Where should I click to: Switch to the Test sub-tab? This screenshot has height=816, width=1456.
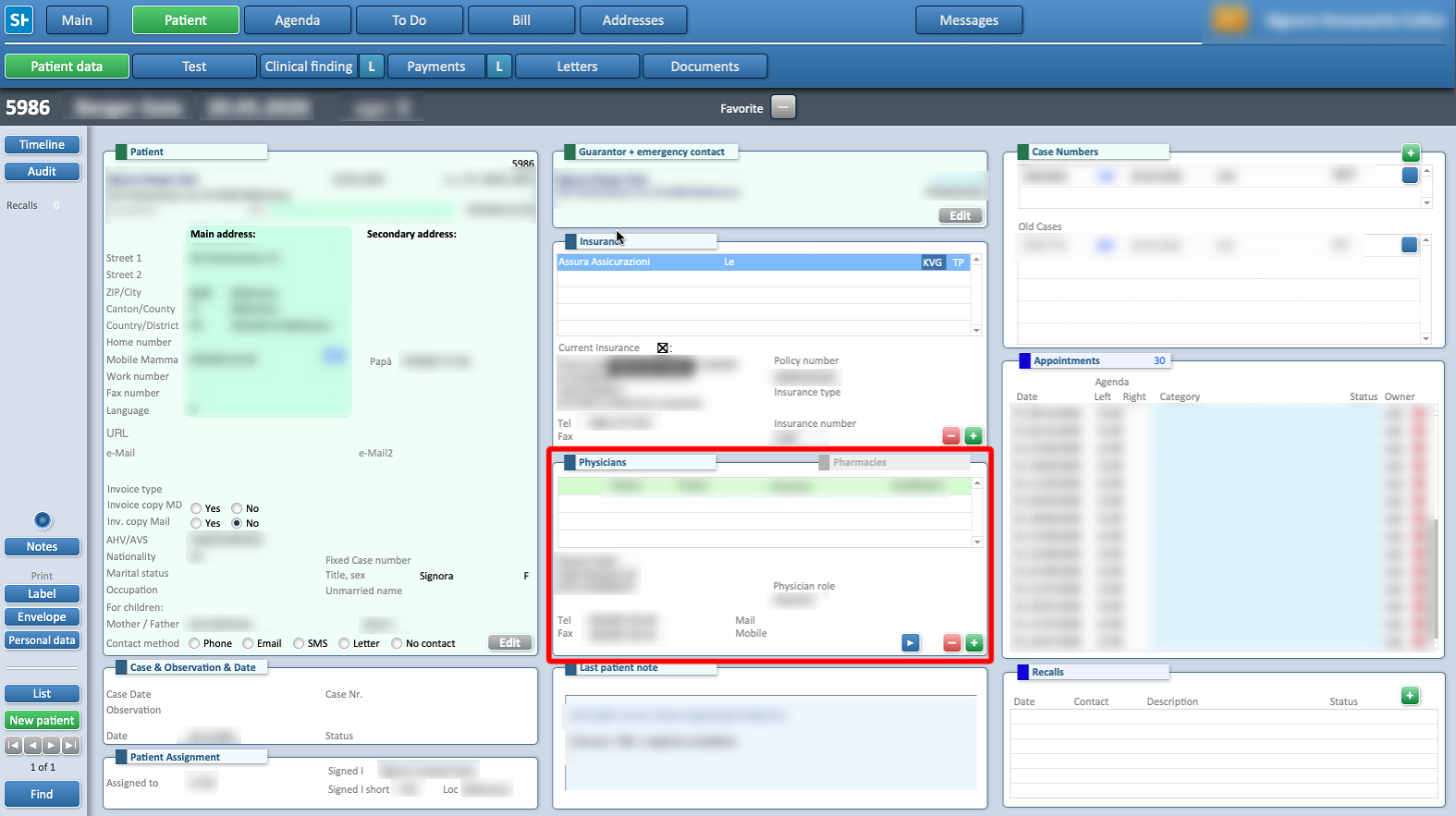[194, 67]
